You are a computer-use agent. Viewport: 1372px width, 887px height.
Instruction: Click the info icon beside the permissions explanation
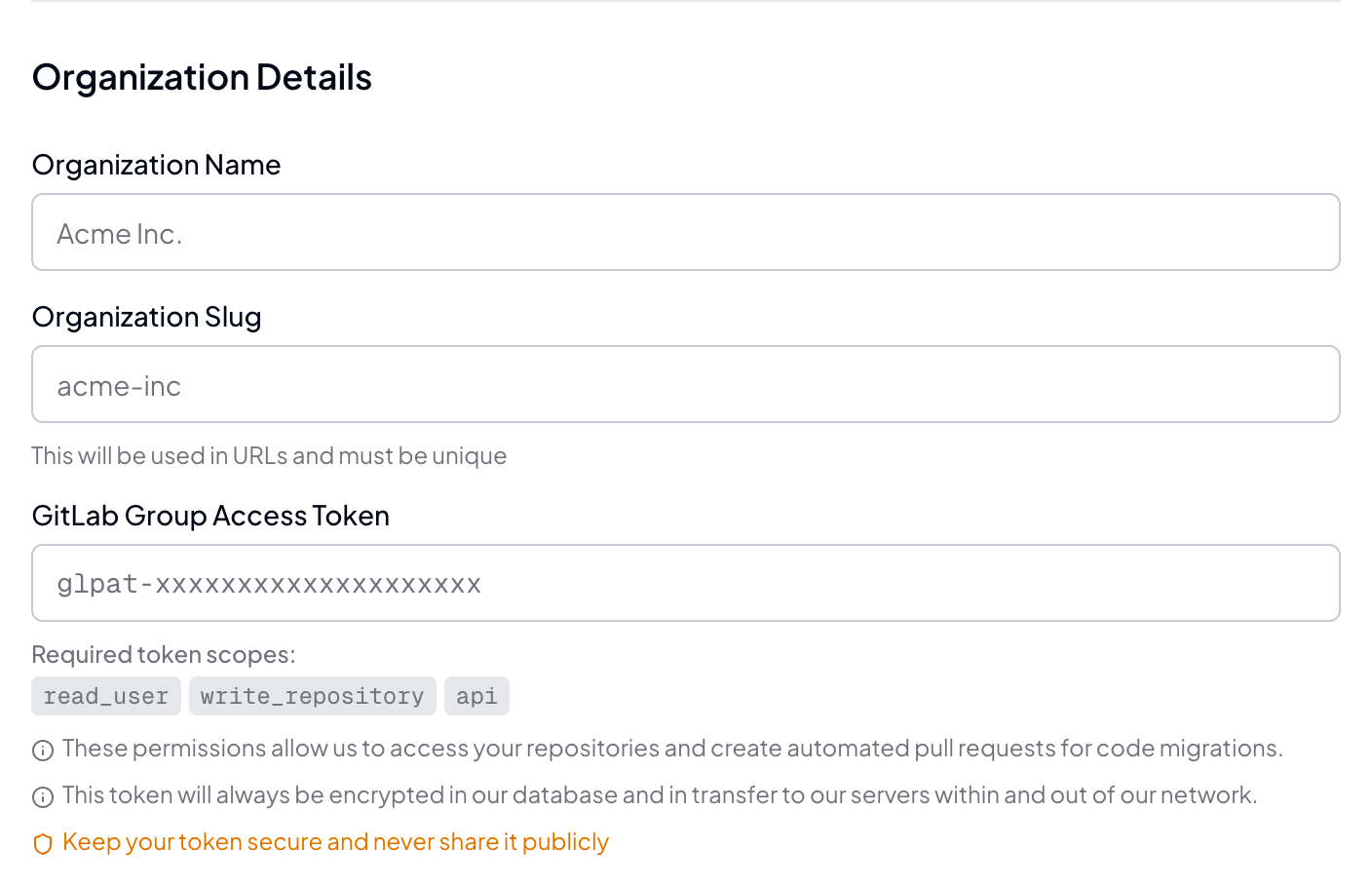(42, 750)
